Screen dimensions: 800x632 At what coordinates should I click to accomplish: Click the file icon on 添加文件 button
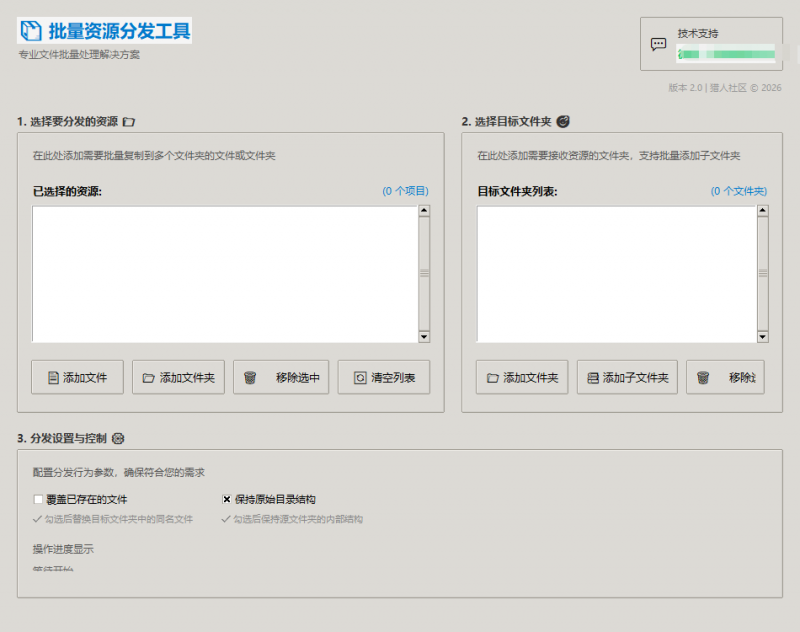click(52, 377)
